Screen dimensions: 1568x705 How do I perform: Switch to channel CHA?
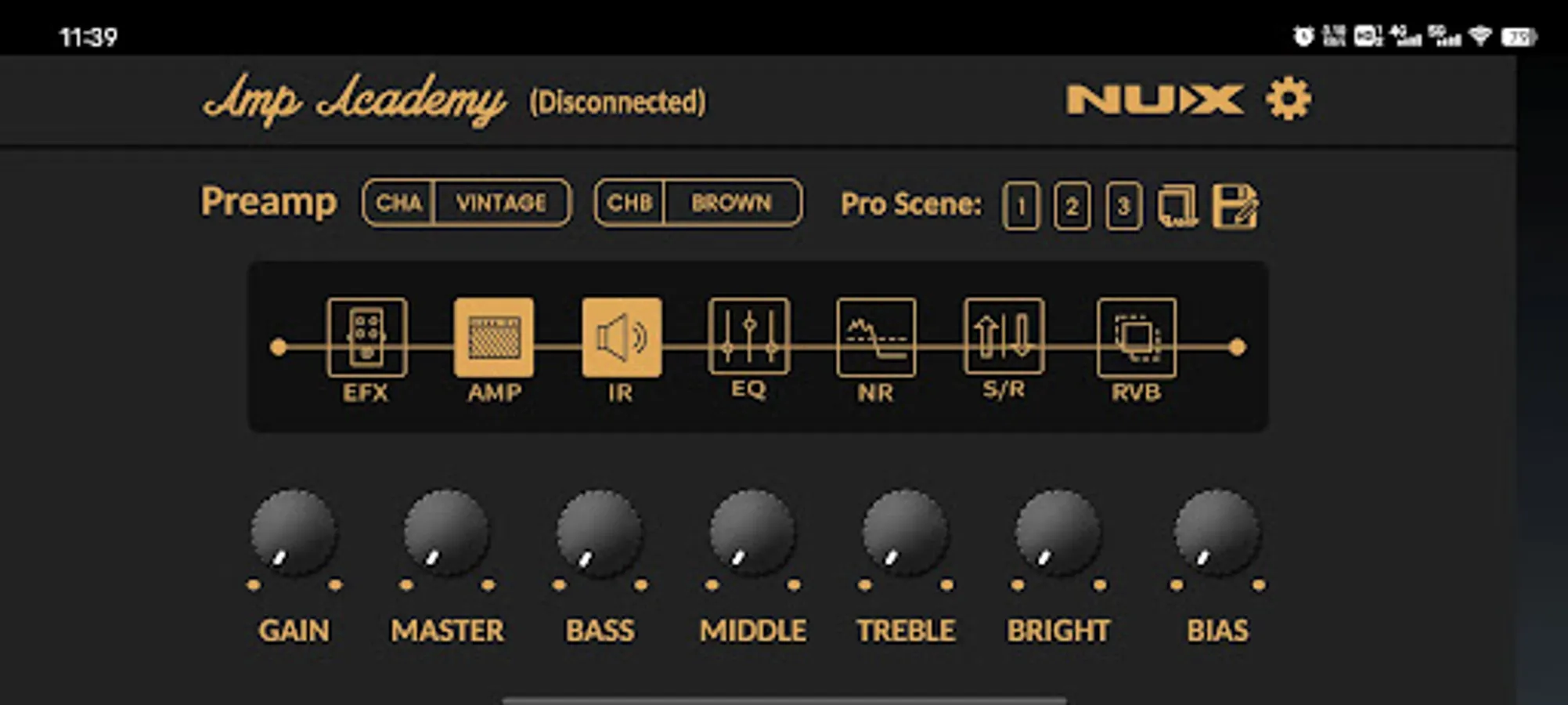click(398, 203)
